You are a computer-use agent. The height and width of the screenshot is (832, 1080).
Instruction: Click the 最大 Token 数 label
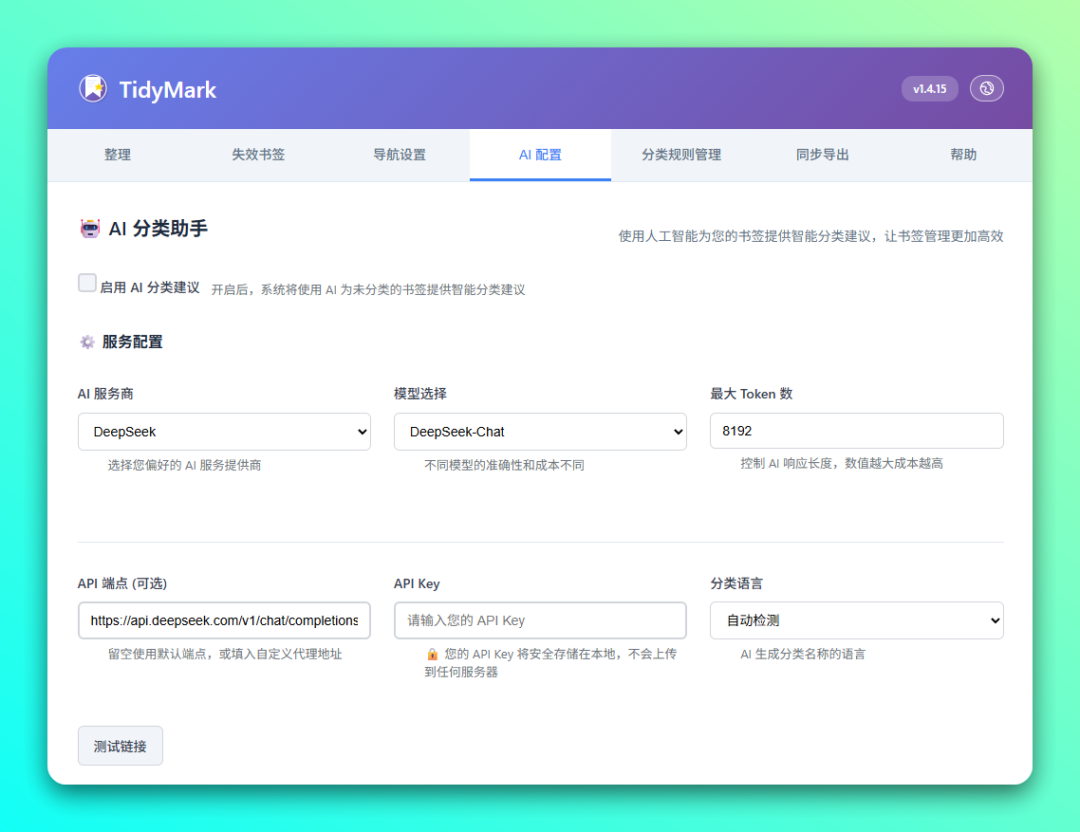(751, 394)
